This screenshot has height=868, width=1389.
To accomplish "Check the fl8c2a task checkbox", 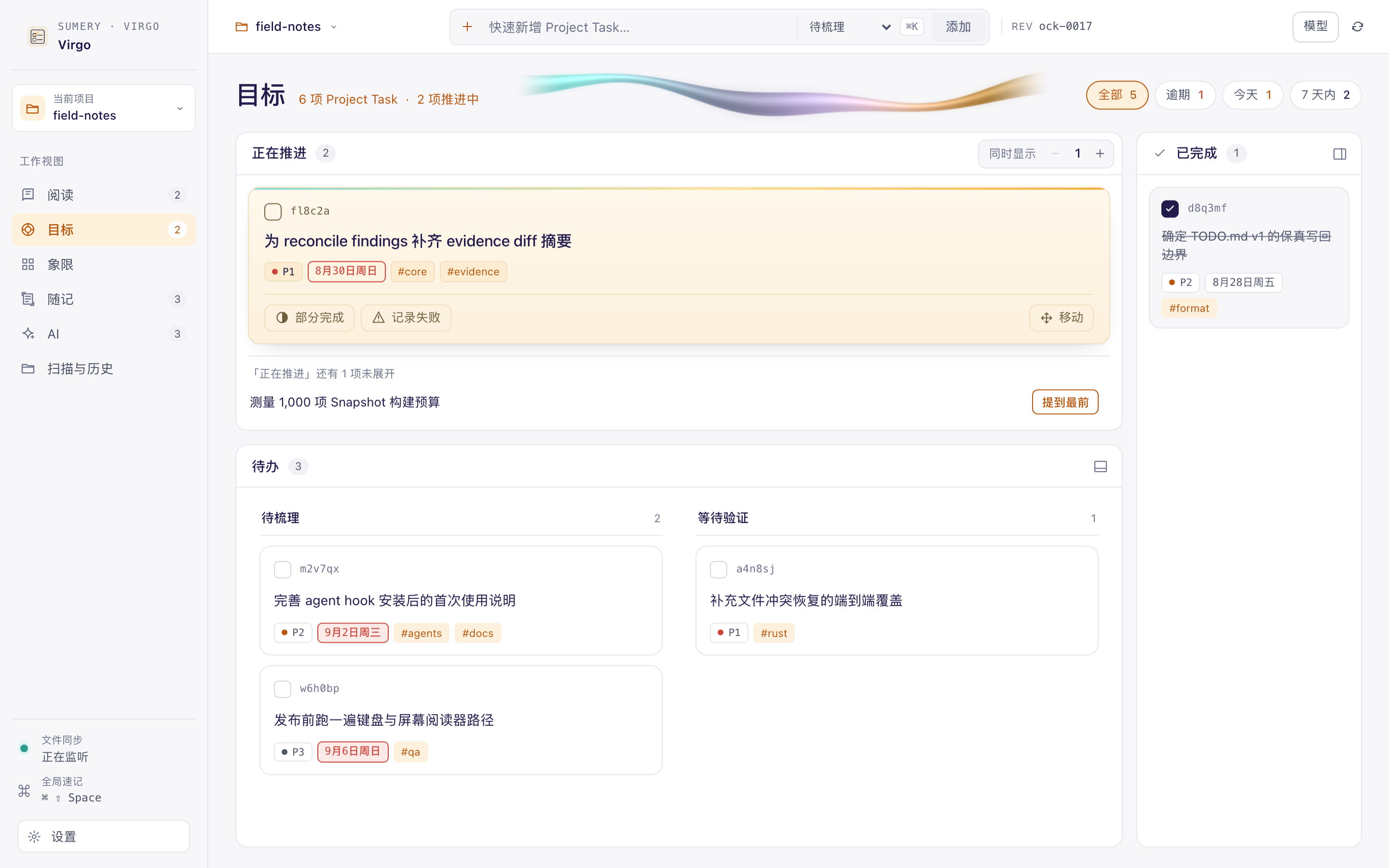I will coord(272,211).
